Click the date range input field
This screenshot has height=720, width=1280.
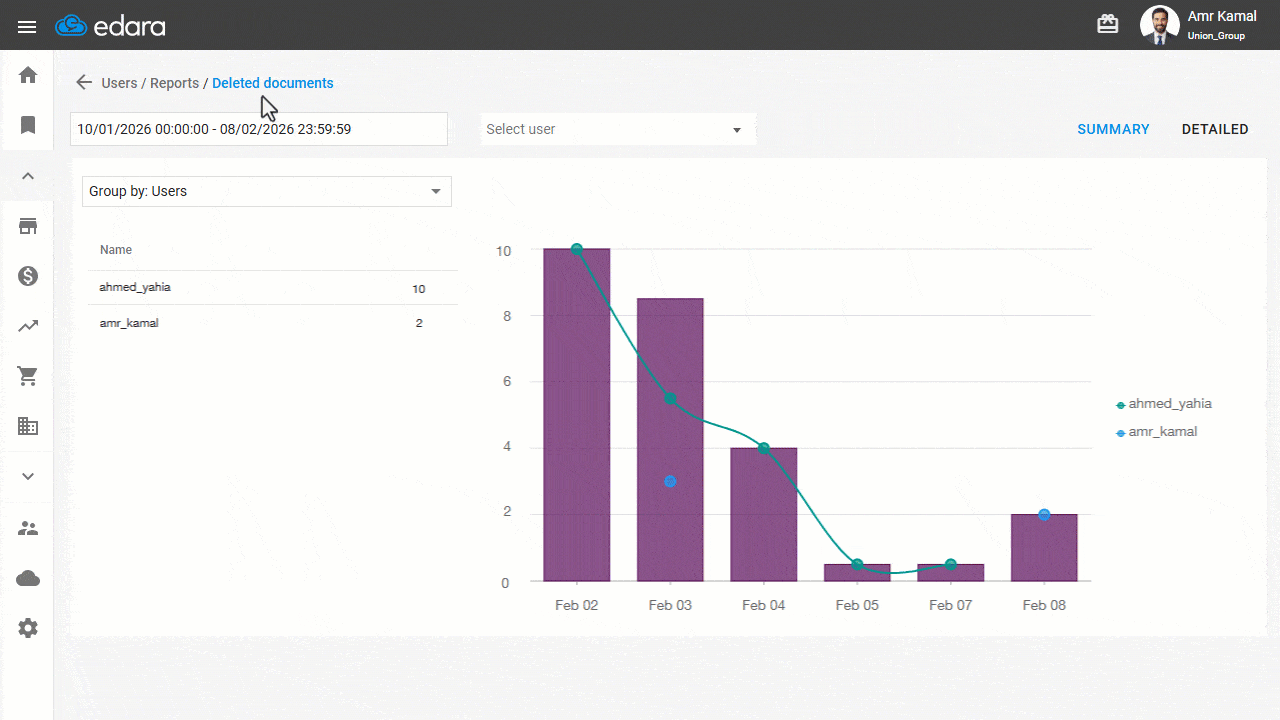pos(258,129)
